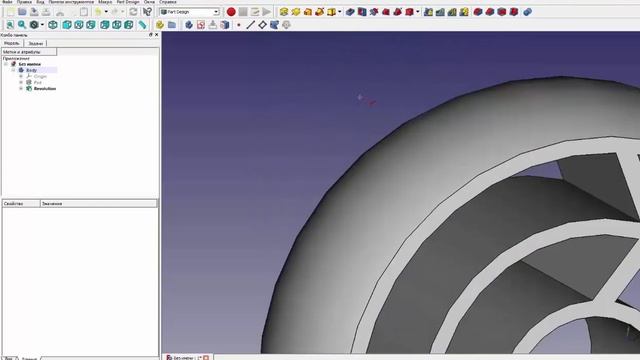Close the document tab at bottom
This screenshot has width=640, height=360.
pos(206,358)
